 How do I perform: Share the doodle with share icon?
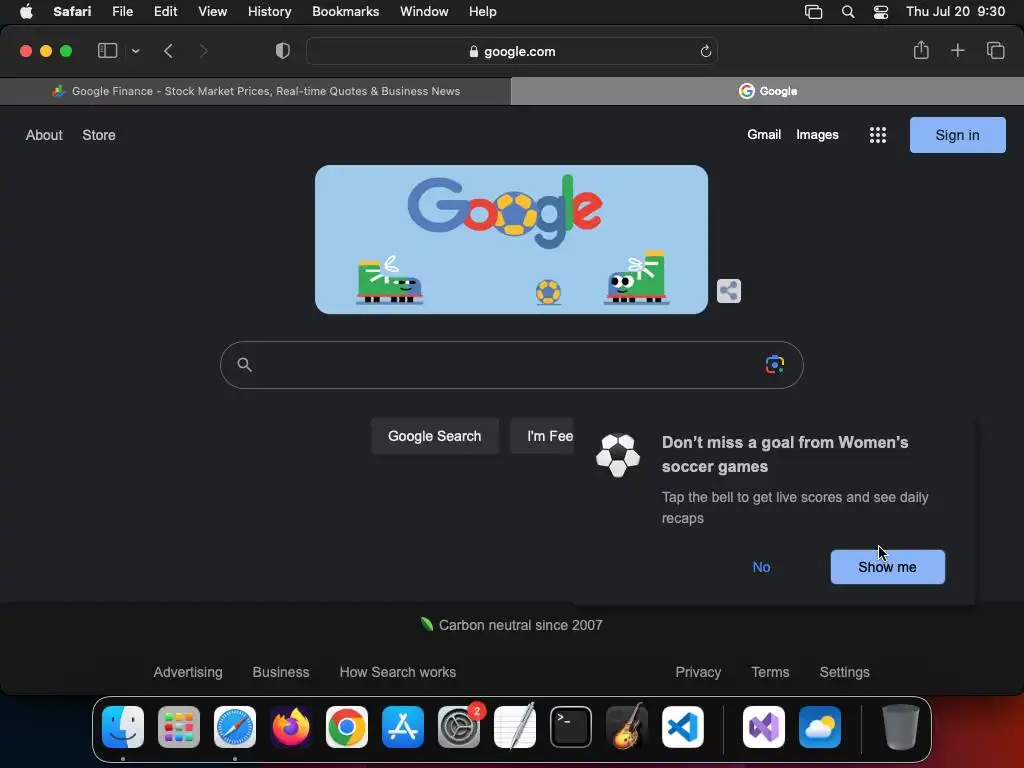(729, 291)
